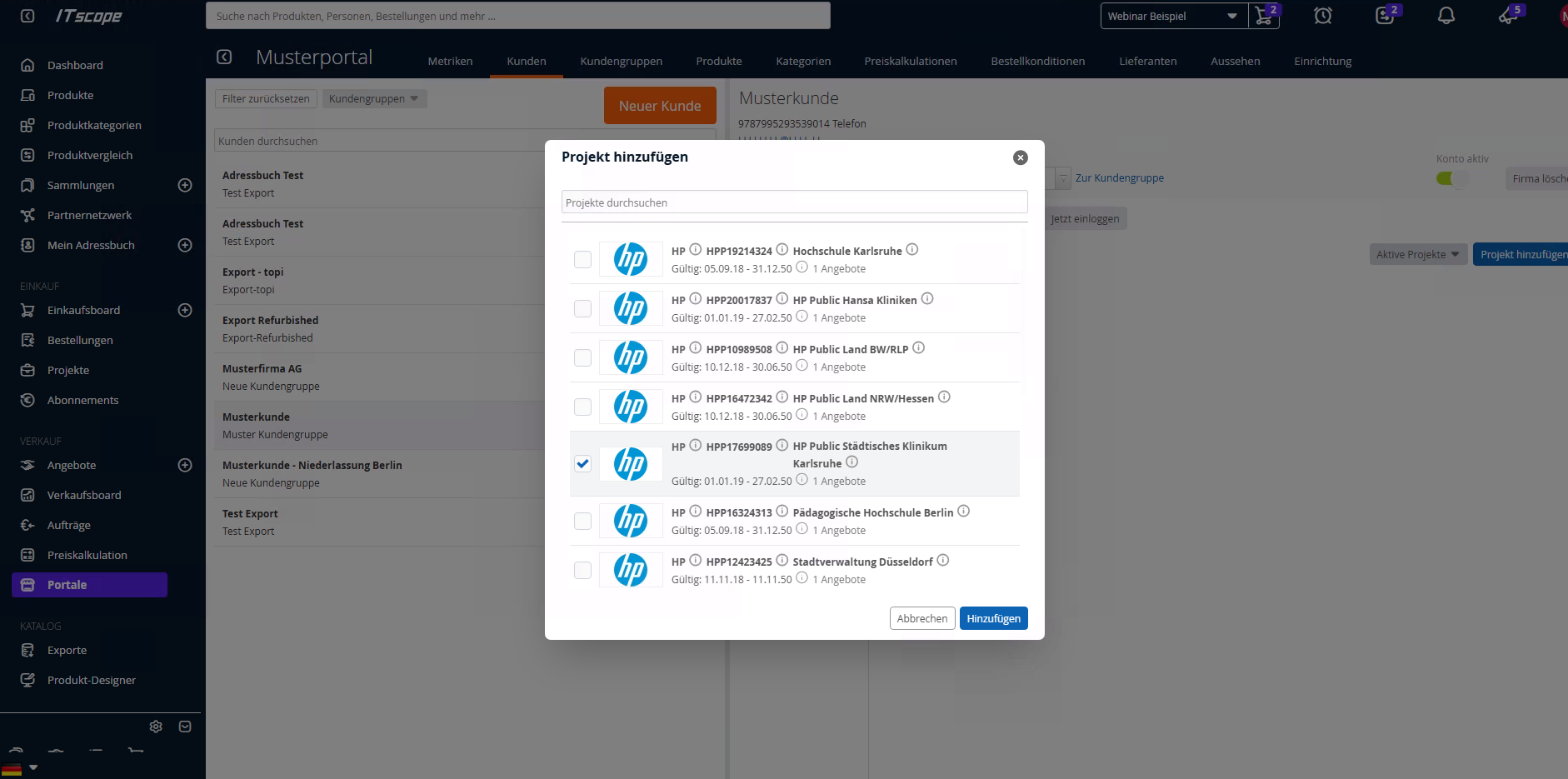Tick the HP Public Land BW/RLP checkbox

tap(583, 357)
